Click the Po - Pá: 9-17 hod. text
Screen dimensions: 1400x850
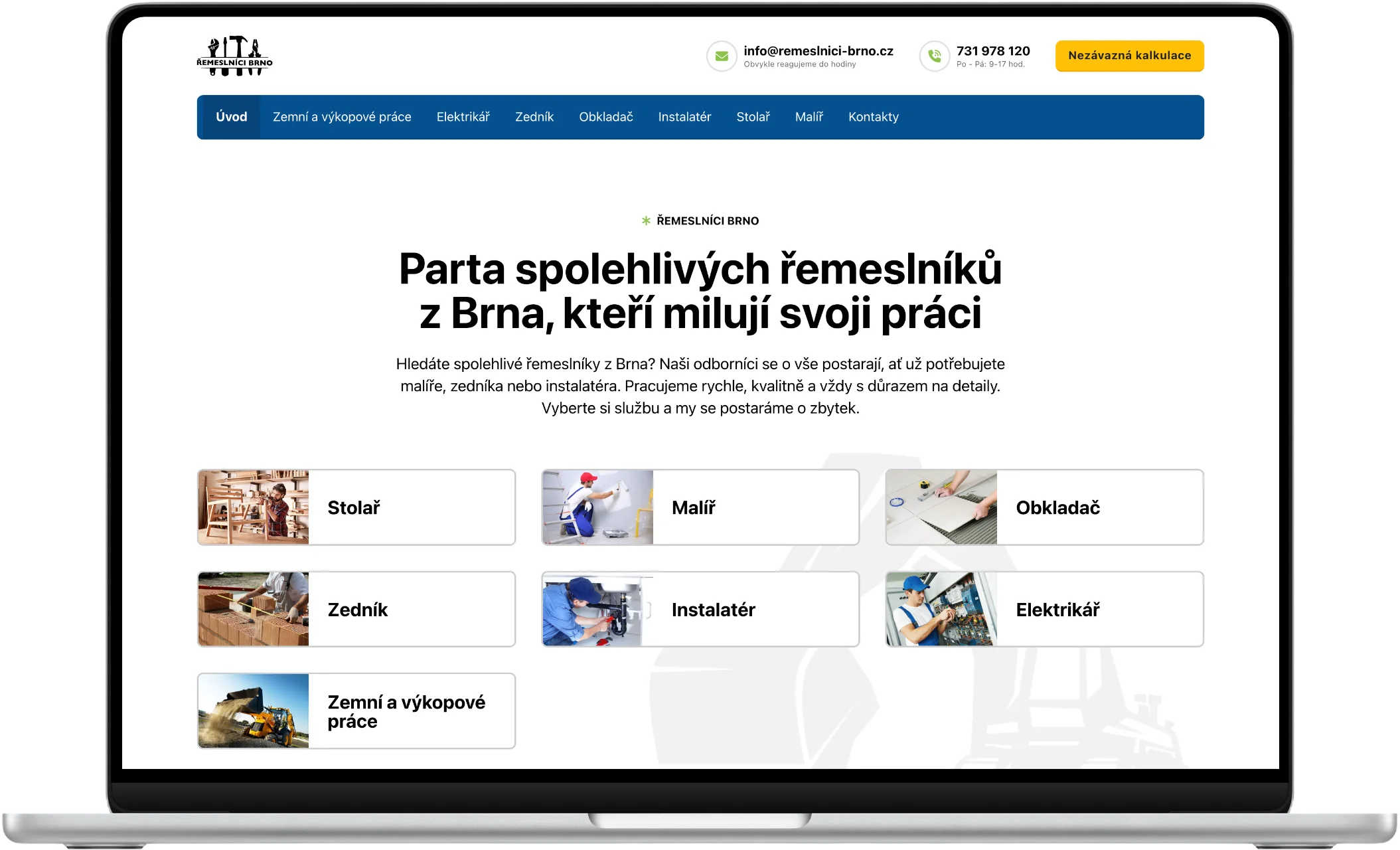(990, 64)
